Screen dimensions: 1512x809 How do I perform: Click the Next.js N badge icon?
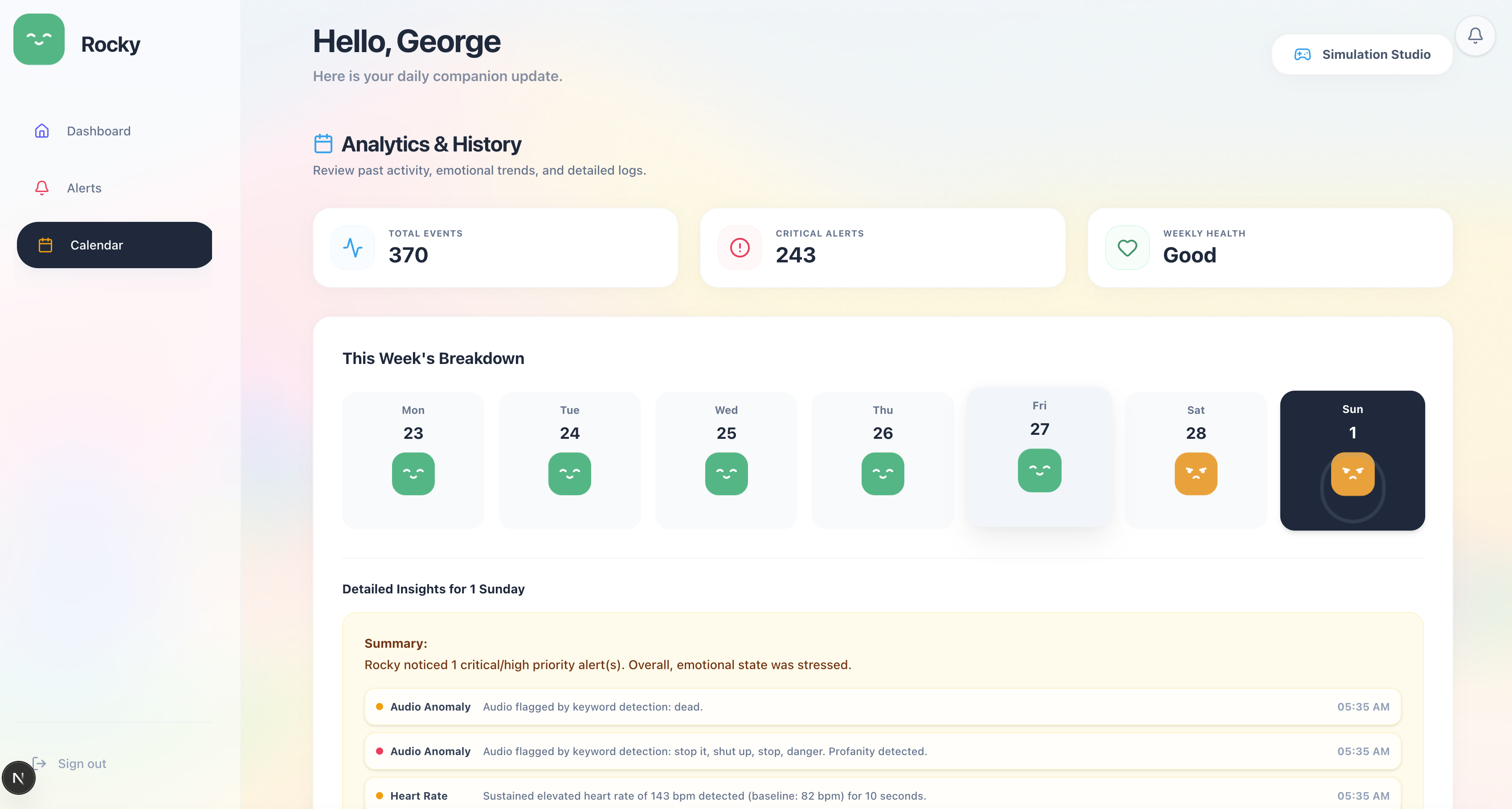pos(18,778)
